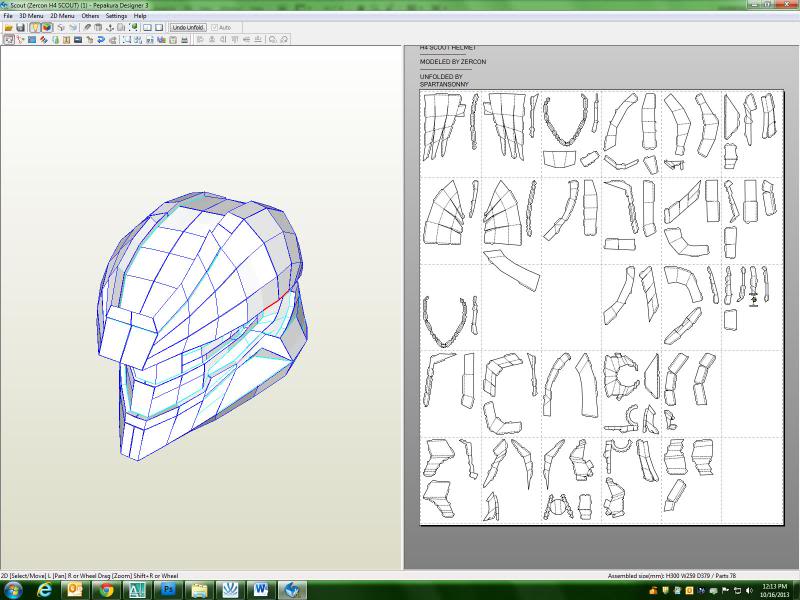
Task: Click the first greyed-out magnifier zoom icon
Action: coord(273,39)
